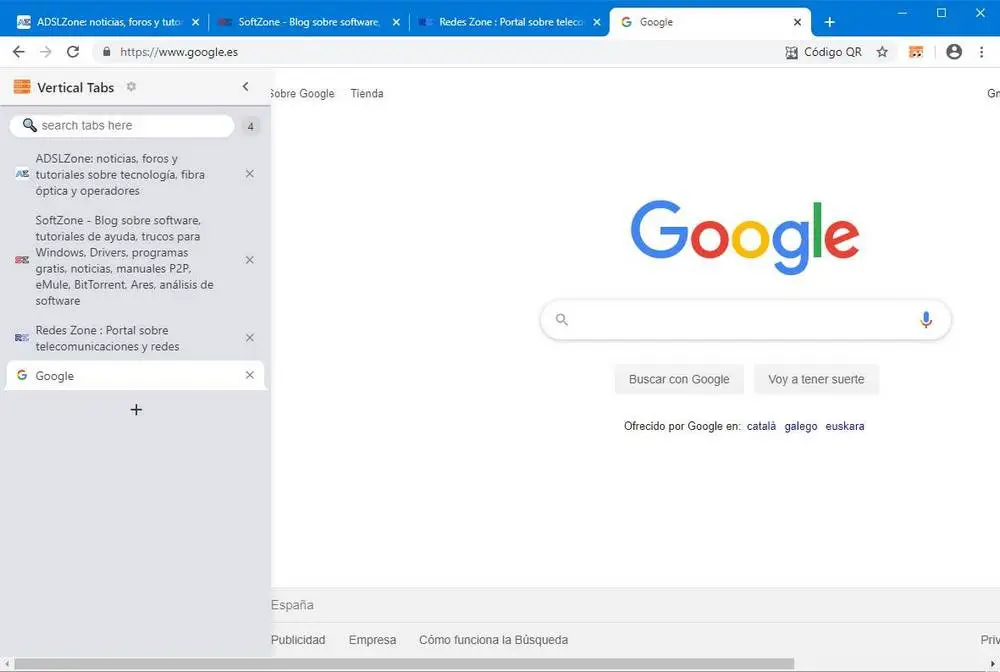The width and height of the screenshot is (1000, 672).
Task: Bookmark this page with the star icon
Action: 882,52
